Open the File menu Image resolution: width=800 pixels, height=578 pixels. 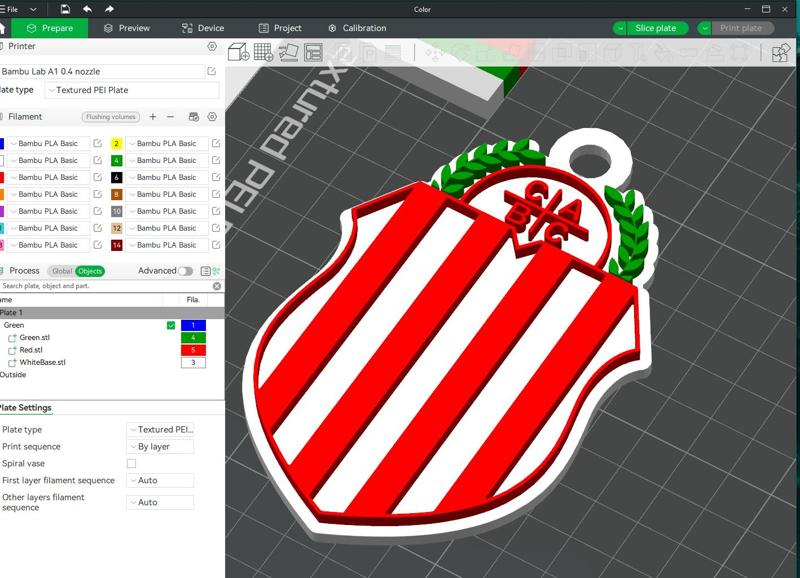click(x=10, y=9)
